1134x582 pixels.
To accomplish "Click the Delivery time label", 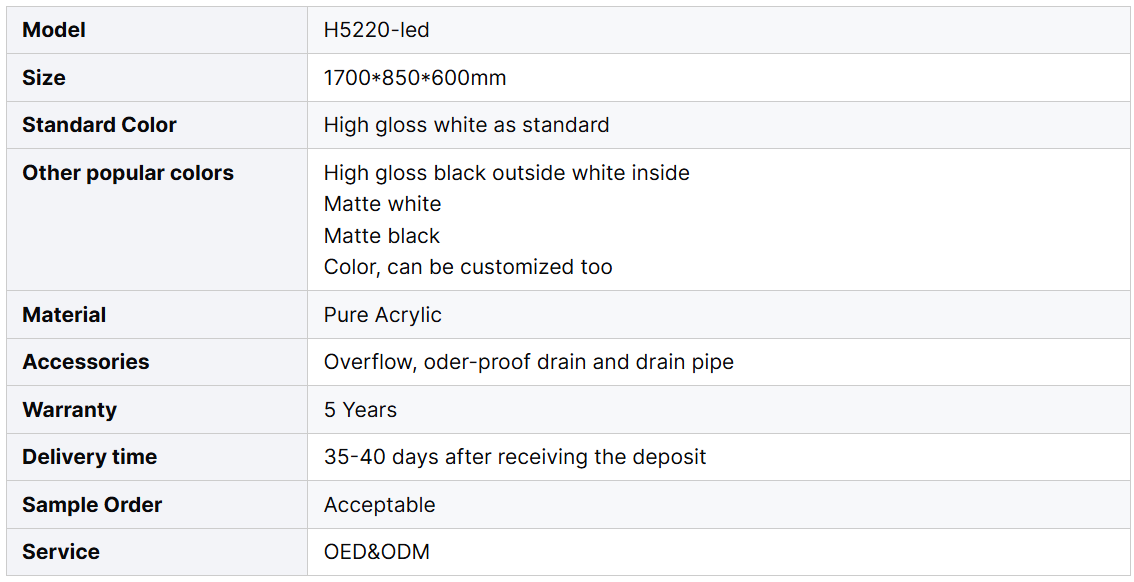I will pos(89,457).
